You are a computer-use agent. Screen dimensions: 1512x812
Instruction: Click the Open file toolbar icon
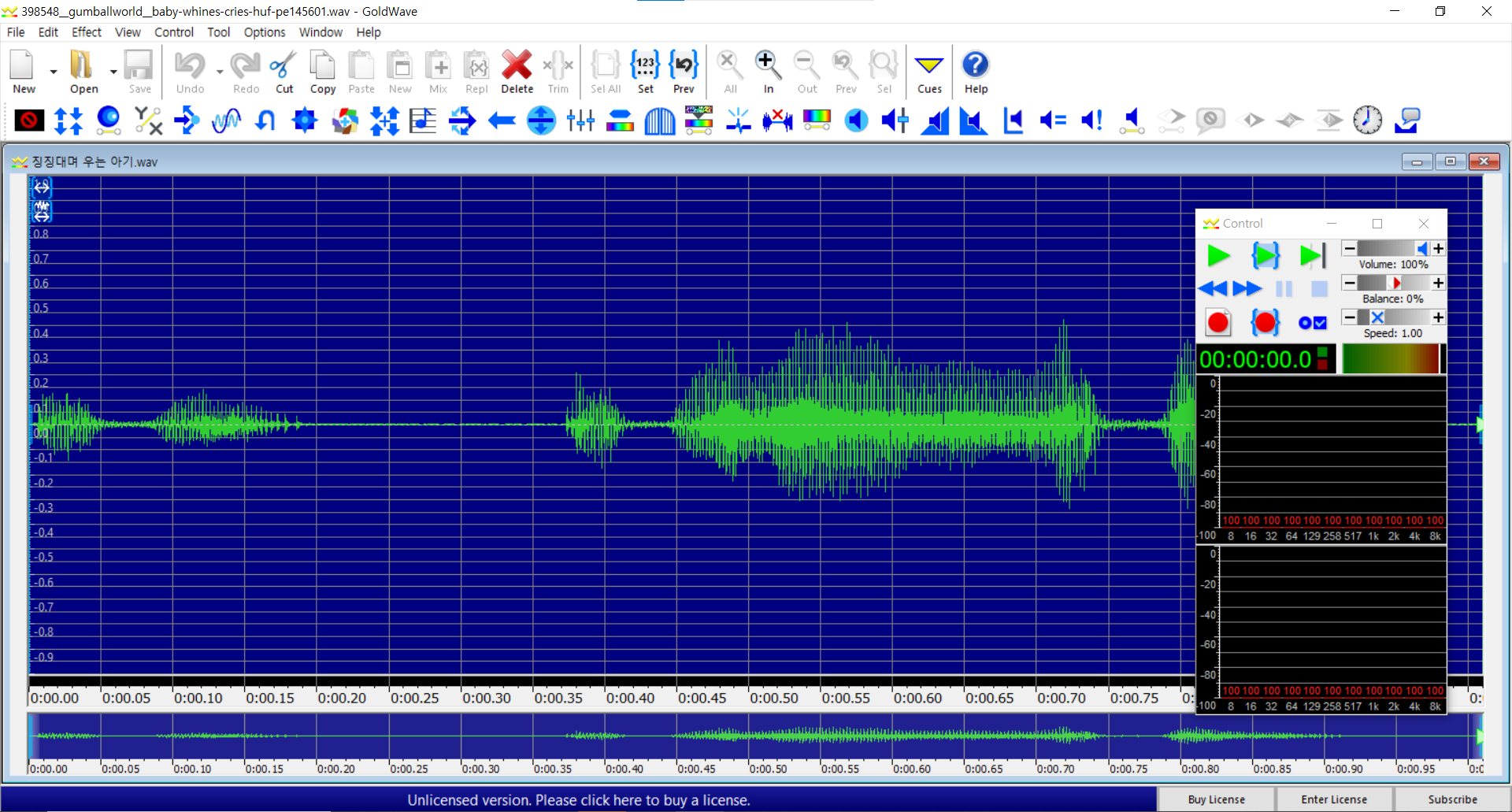point(83,72)
